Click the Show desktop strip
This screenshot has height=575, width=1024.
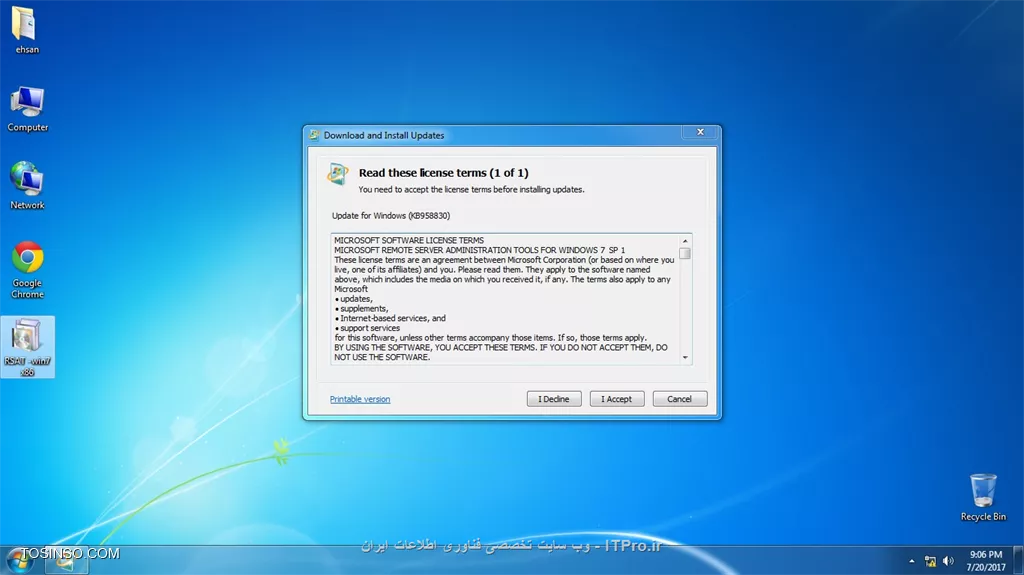coord(1018,561)
